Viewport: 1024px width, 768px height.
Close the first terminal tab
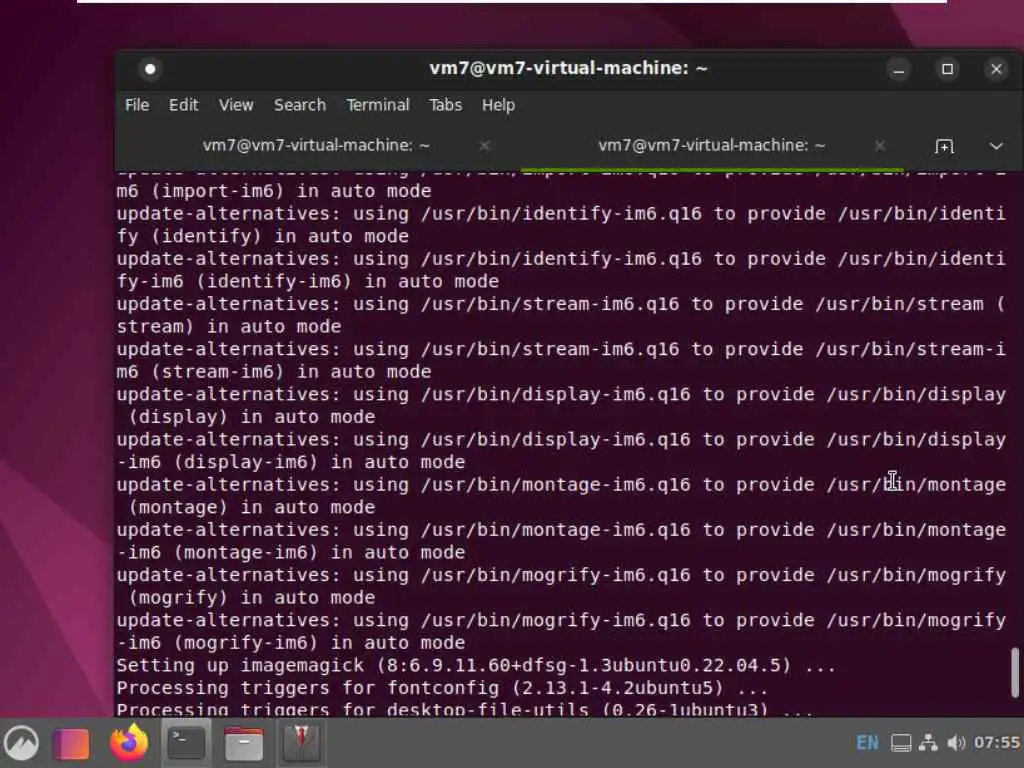[x=485, y=146]
